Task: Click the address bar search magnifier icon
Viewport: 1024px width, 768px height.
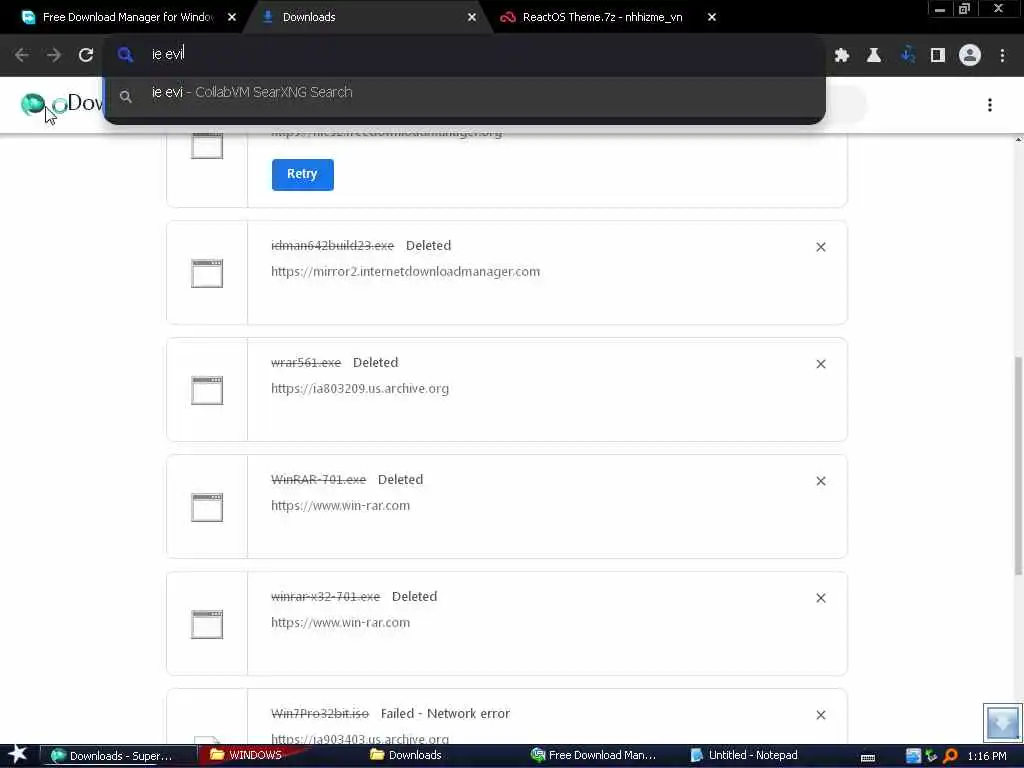Action: click(125, 55)
